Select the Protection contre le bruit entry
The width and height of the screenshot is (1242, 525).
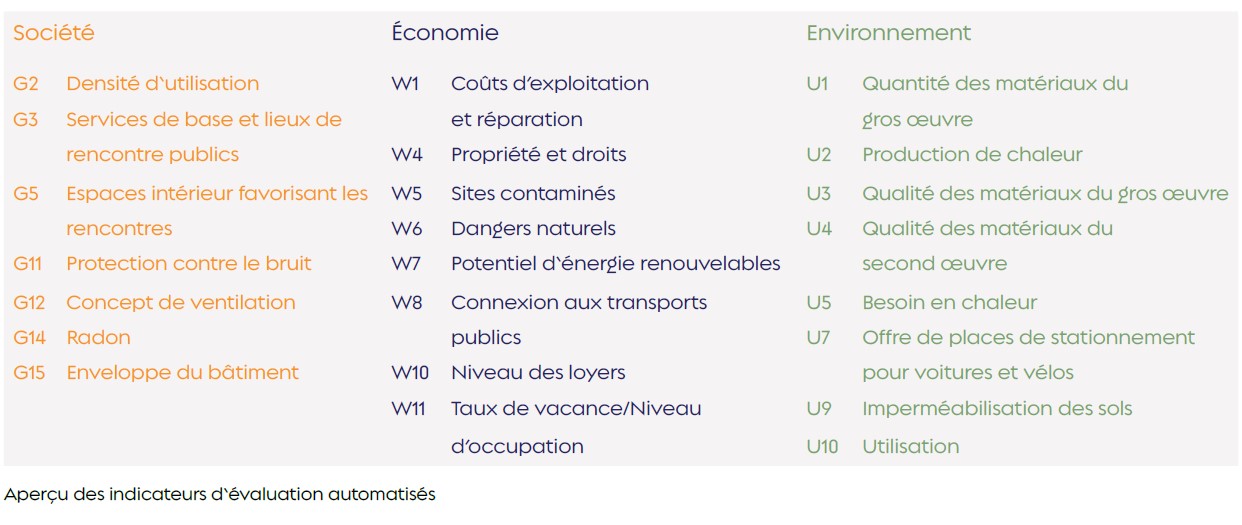pyautogui.click(x=189, y=264)
